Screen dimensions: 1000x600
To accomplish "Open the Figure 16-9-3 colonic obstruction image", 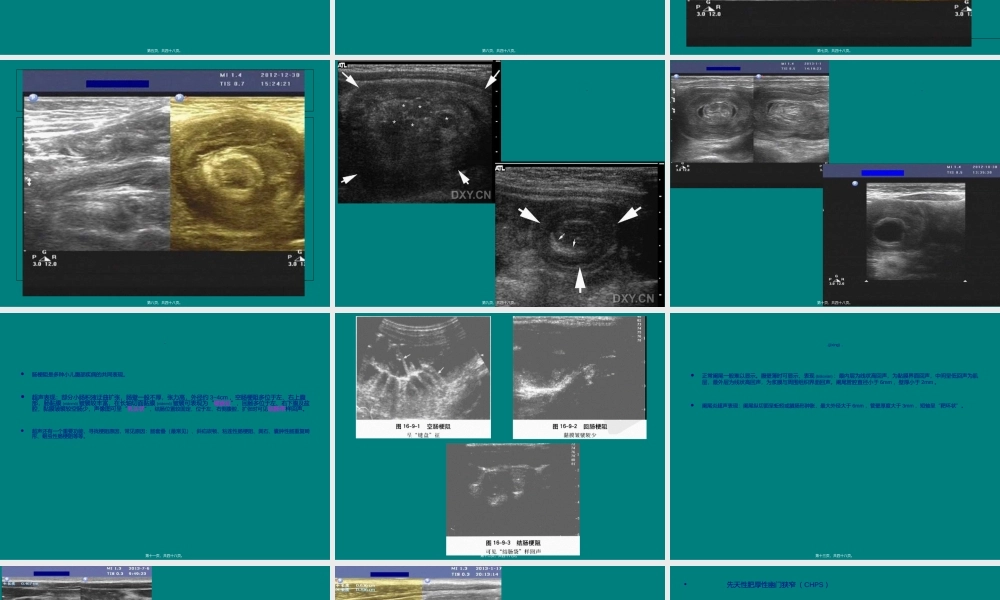I will 510,488.
